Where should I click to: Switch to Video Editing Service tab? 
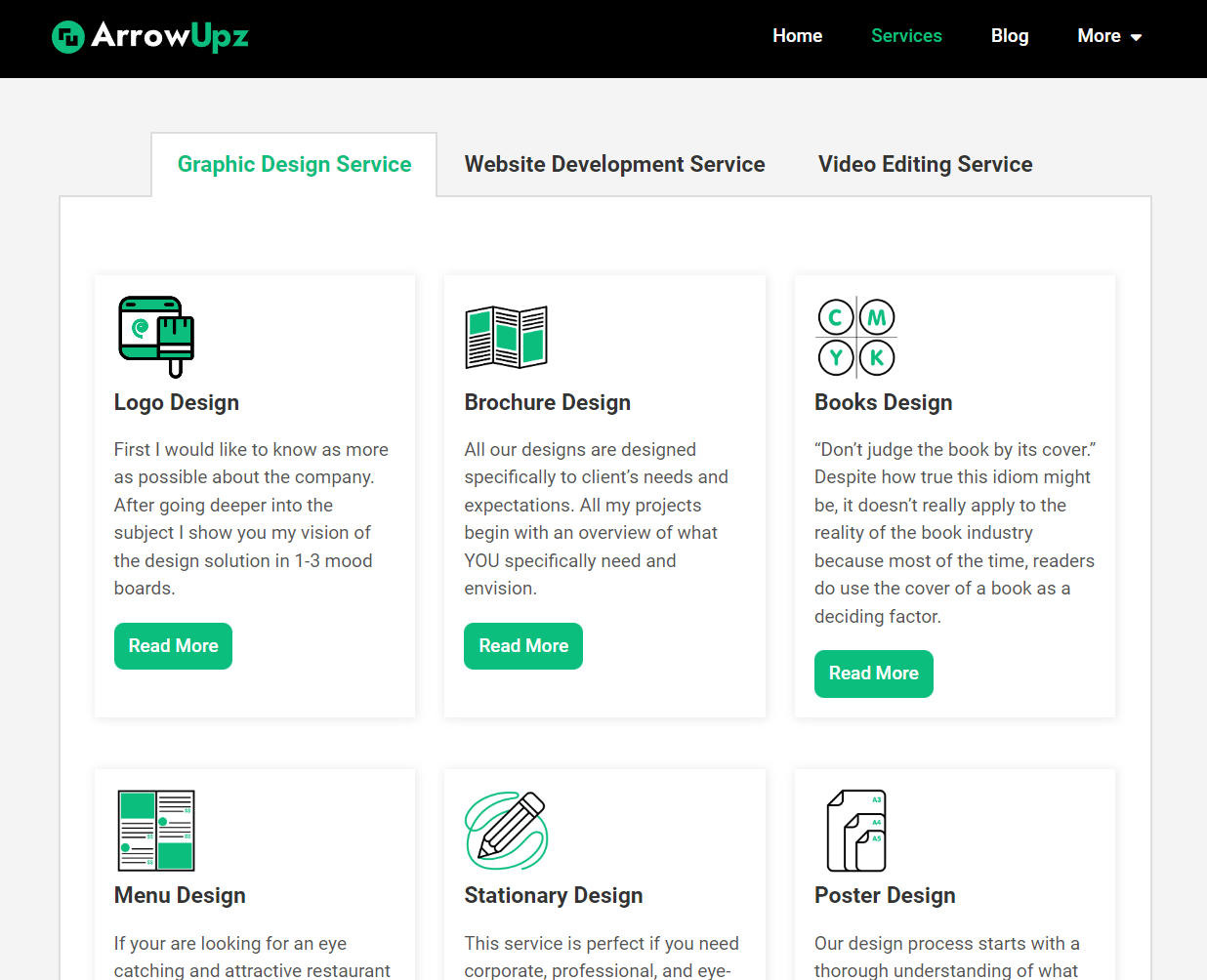(925, 164)
